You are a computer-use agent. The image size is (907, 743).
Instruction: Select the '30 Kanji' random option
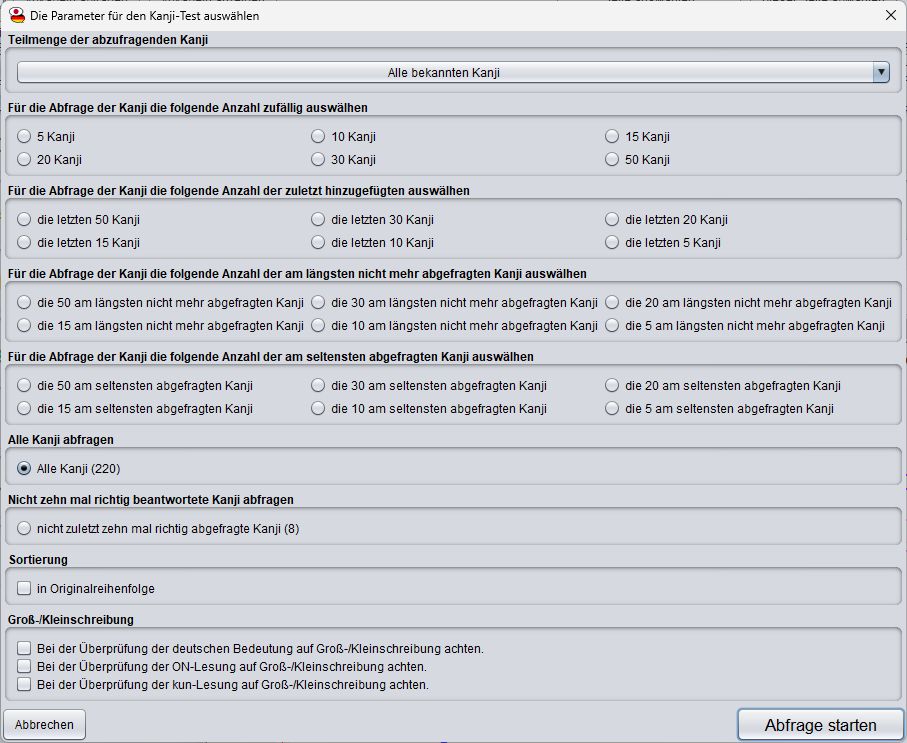pyautogui.click(x=319, y=160)
